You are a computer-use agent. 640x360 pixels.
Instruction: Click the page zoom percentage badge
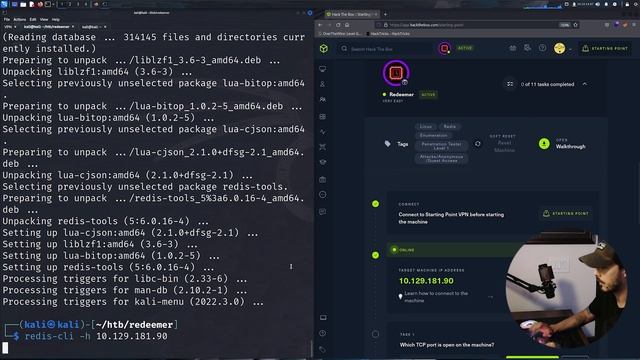(x=564, y=25)
